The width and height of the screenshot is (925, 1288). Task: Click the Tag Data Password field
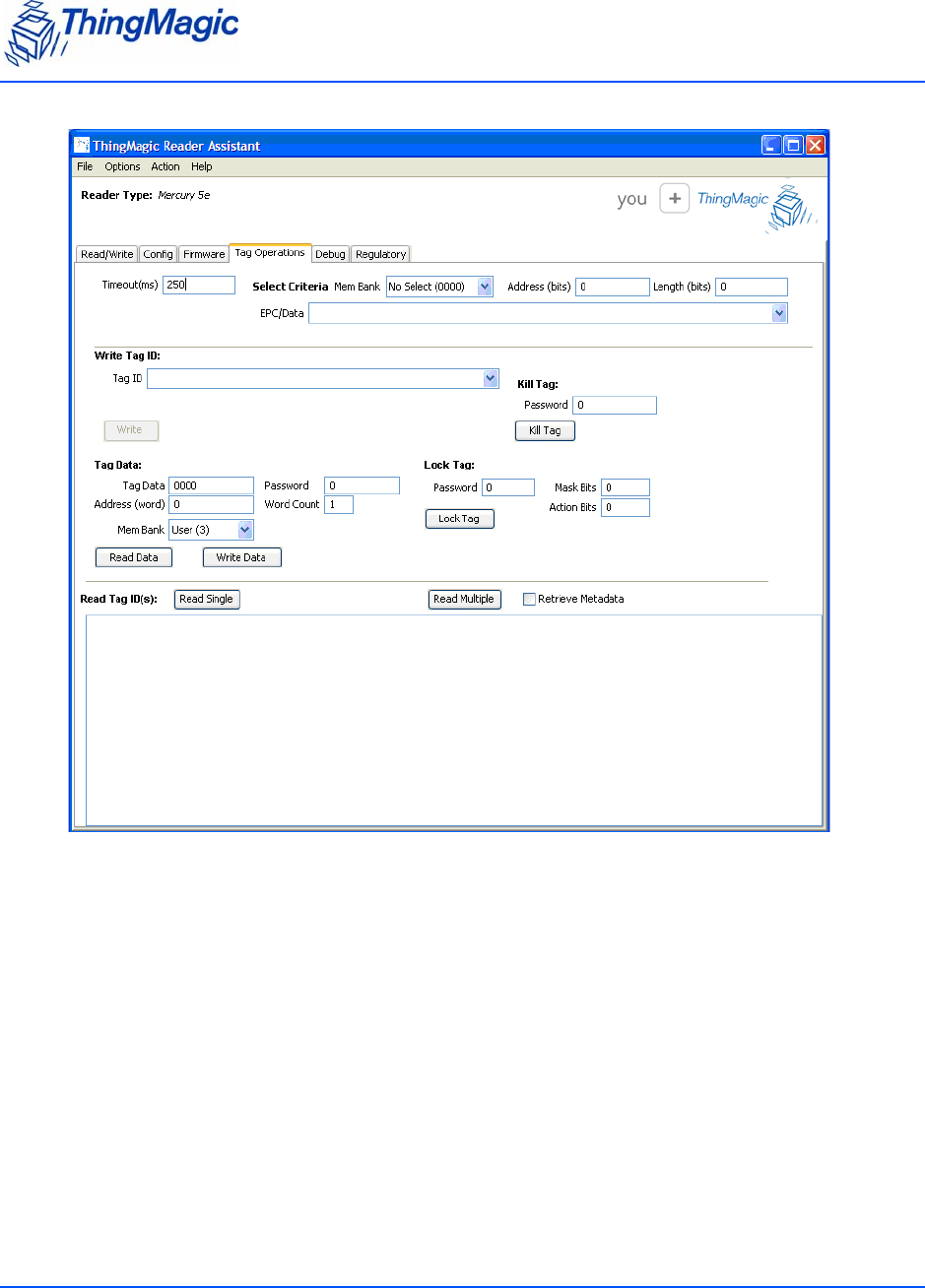pyautogui.click(x=362, y=485)
